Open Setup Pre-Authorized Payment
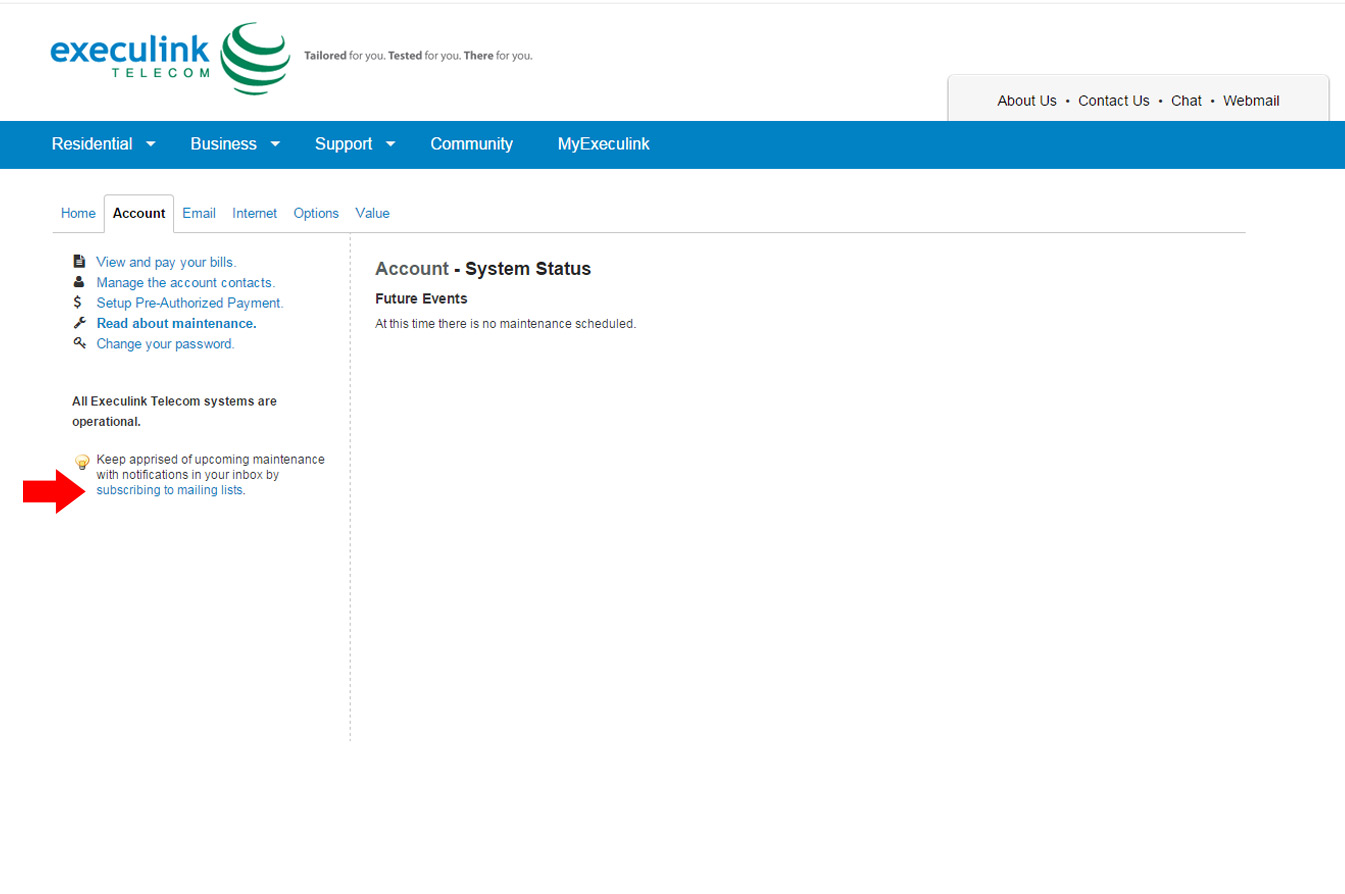The height and width of the screenshot is (894, 1345). click(x=190, y=303)
